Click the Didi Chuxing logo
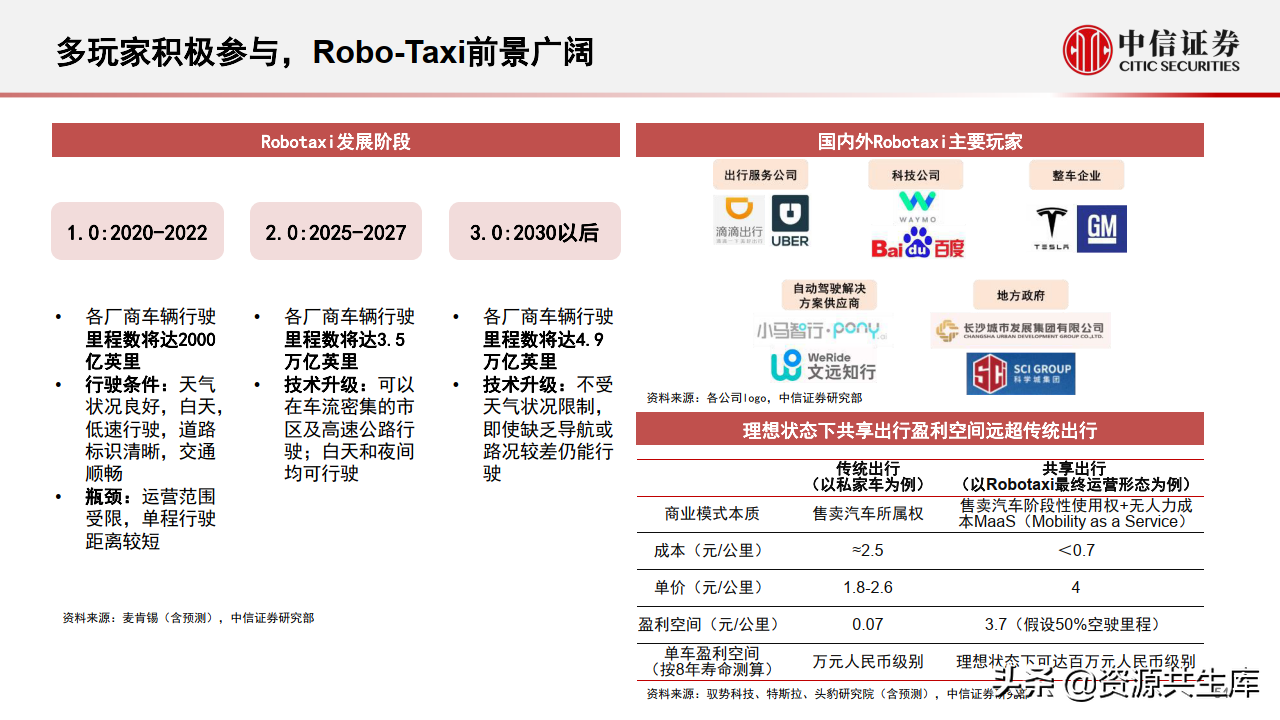 click(739, 220)
